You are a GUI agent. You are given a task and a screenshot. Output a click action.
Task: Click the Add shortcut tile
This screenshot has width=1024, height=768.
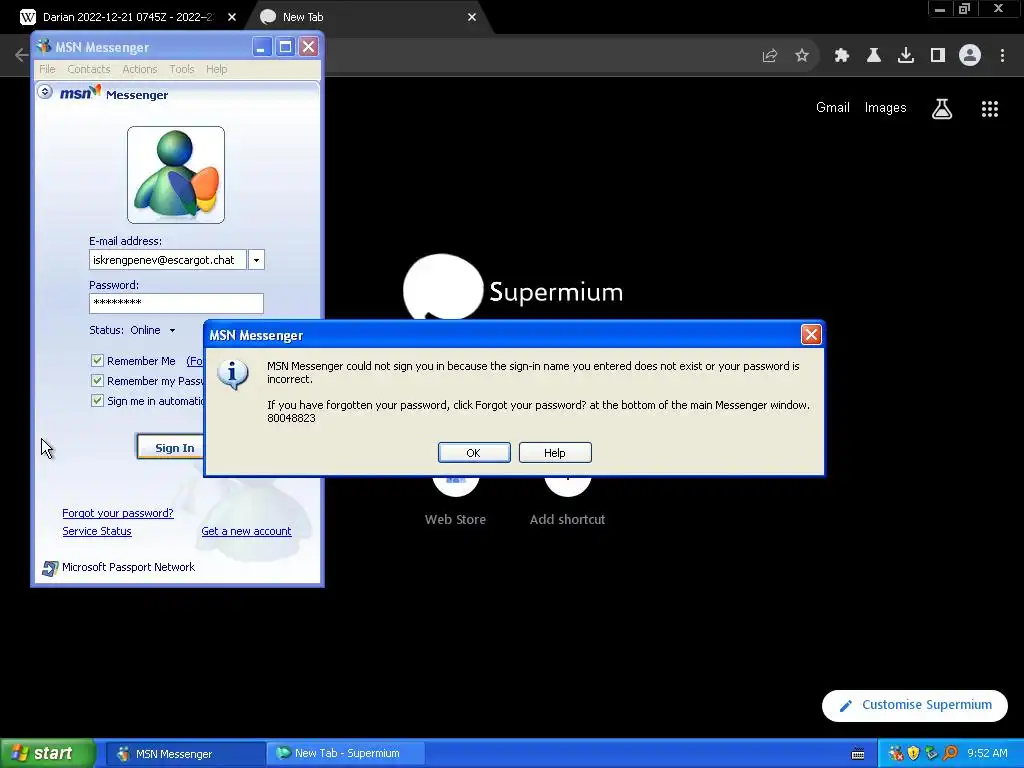pos(568,502)
